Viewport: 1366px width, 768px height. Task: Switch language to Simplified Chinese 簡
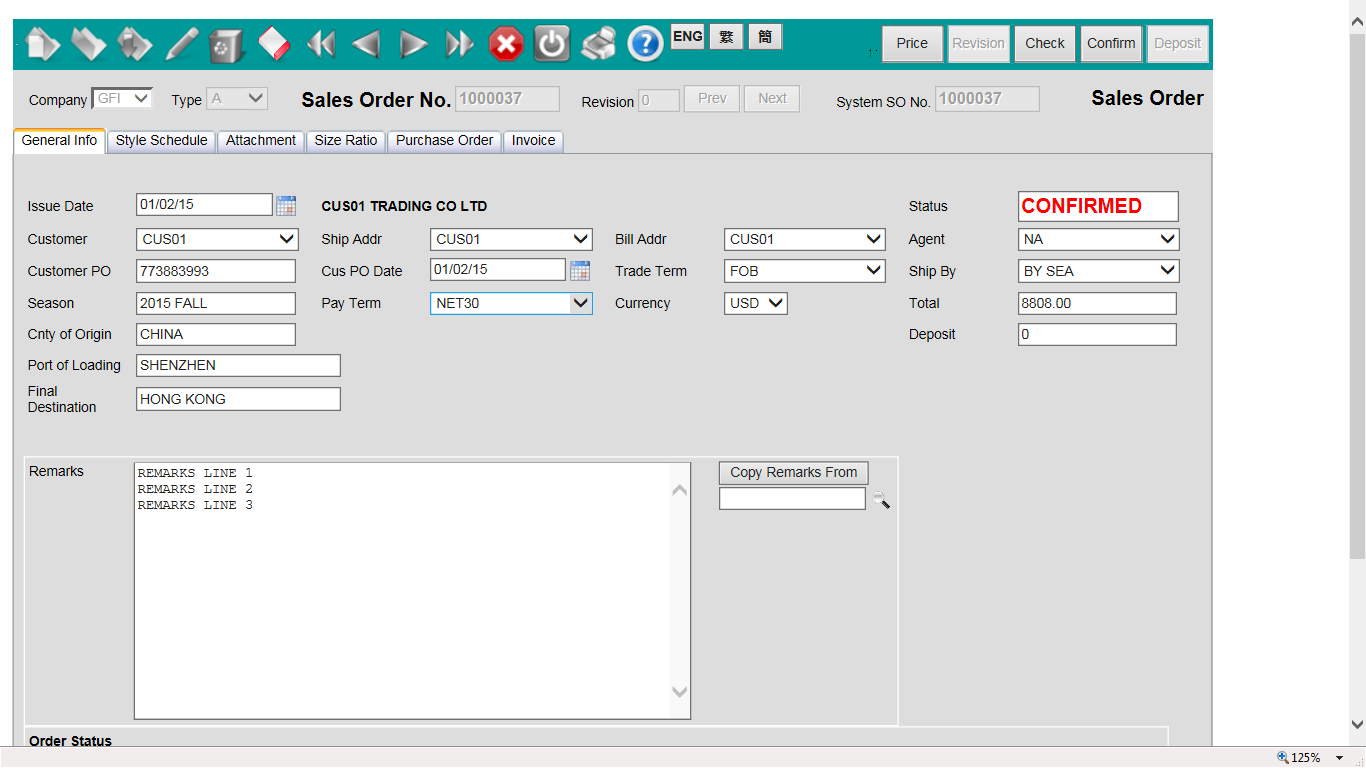click(765, 37)
